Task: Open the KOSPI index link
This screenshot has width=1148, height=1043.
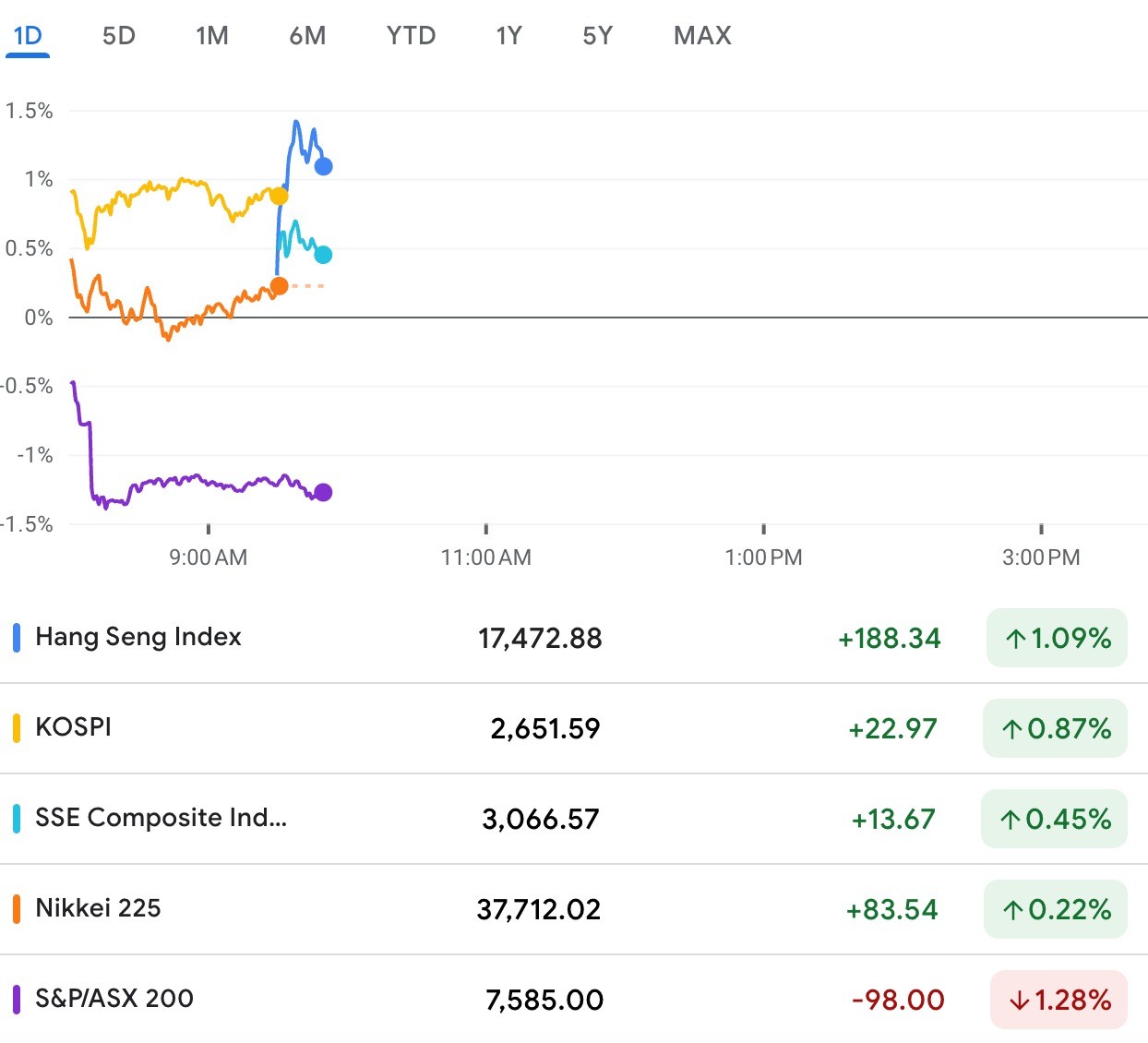Action: click(74, 727)
